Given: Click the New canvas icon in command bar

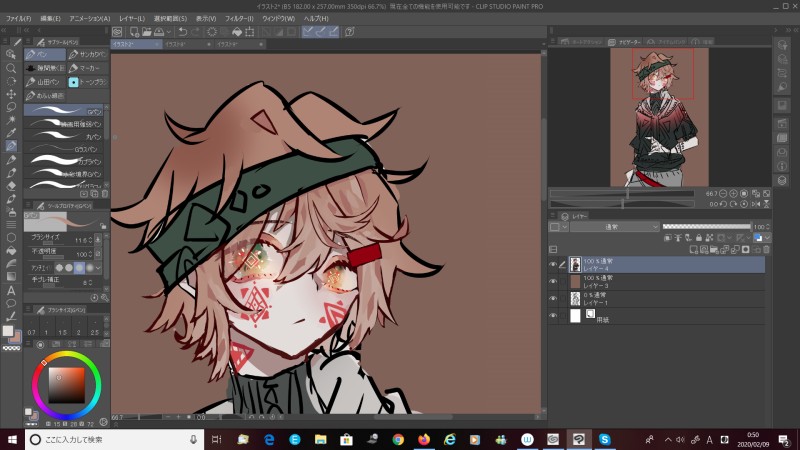Looking at the screenshot, I should [x=134, y=32].
